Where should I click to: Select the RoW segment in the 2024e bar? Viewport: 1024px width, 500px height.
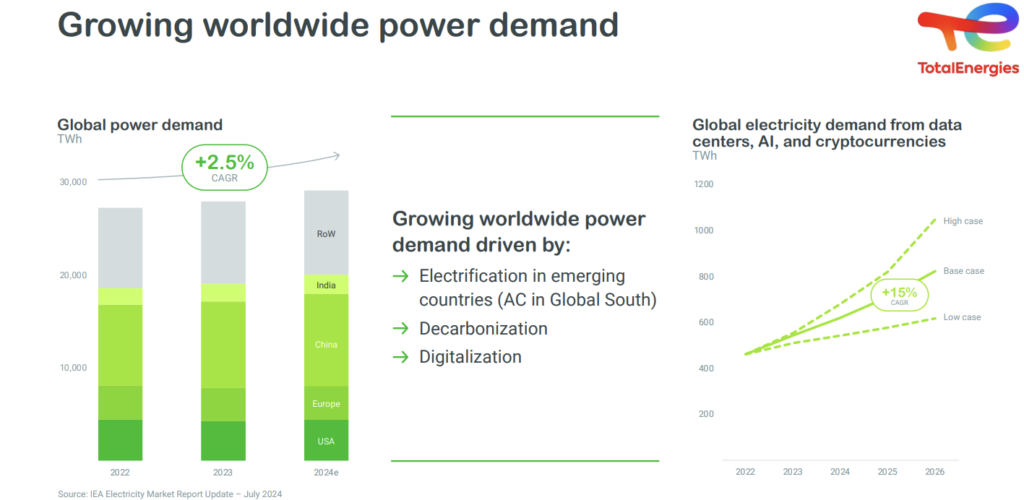point(326,234)
